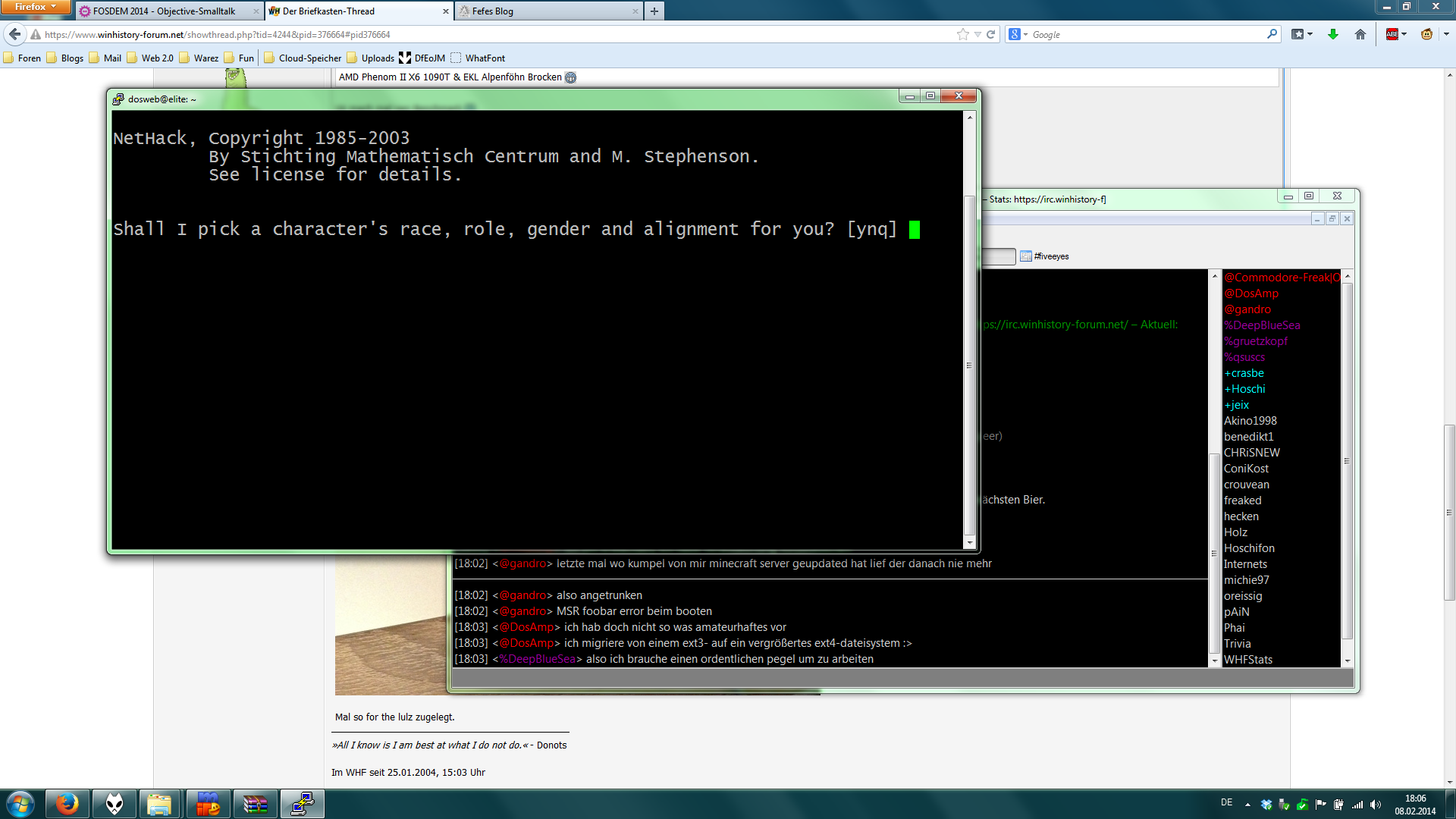Open URL bar history dropdown arrow

click(x=977, y=34)
